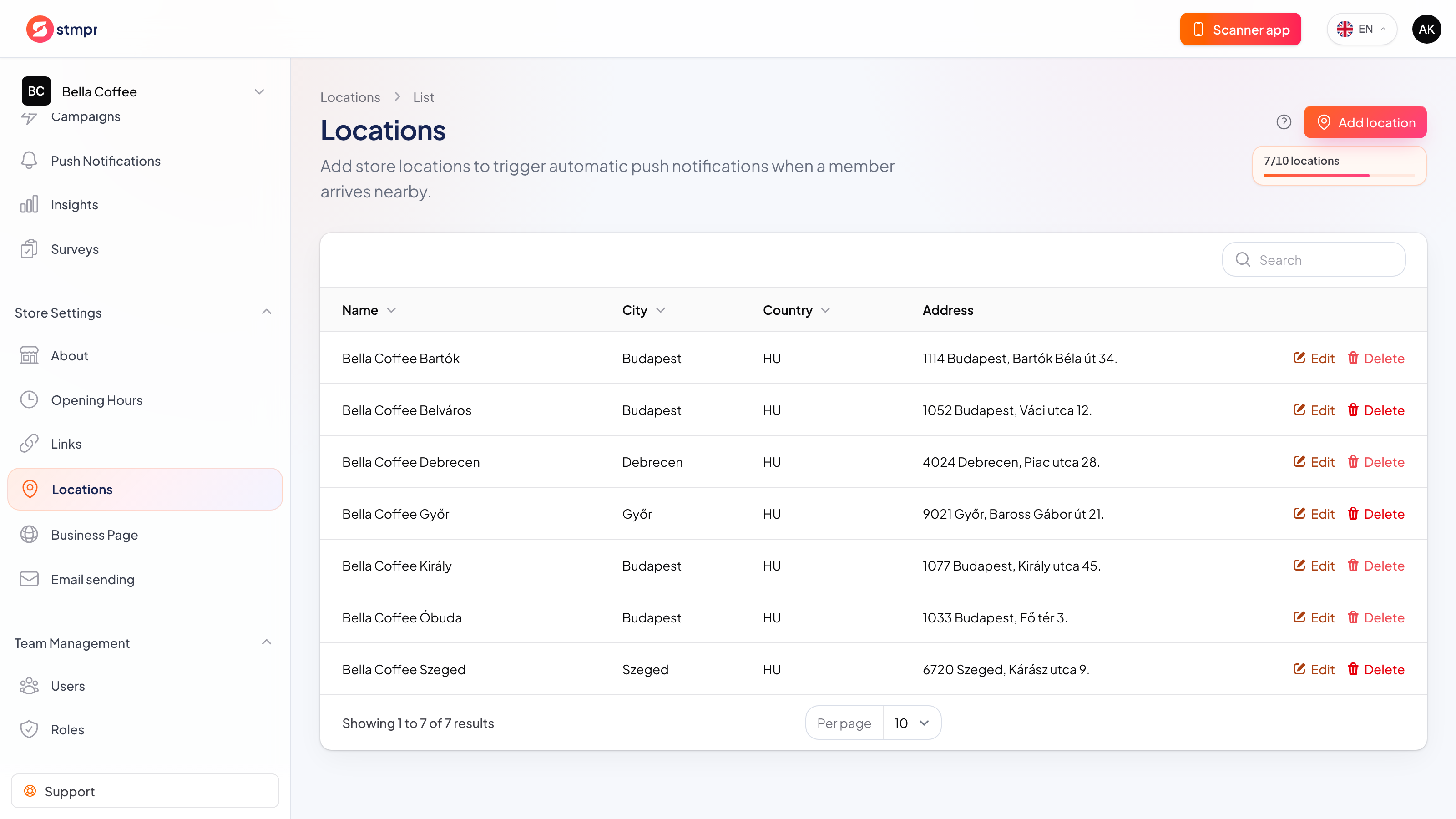
Task: Click the About storefront icon
Action: pos(29,355)
